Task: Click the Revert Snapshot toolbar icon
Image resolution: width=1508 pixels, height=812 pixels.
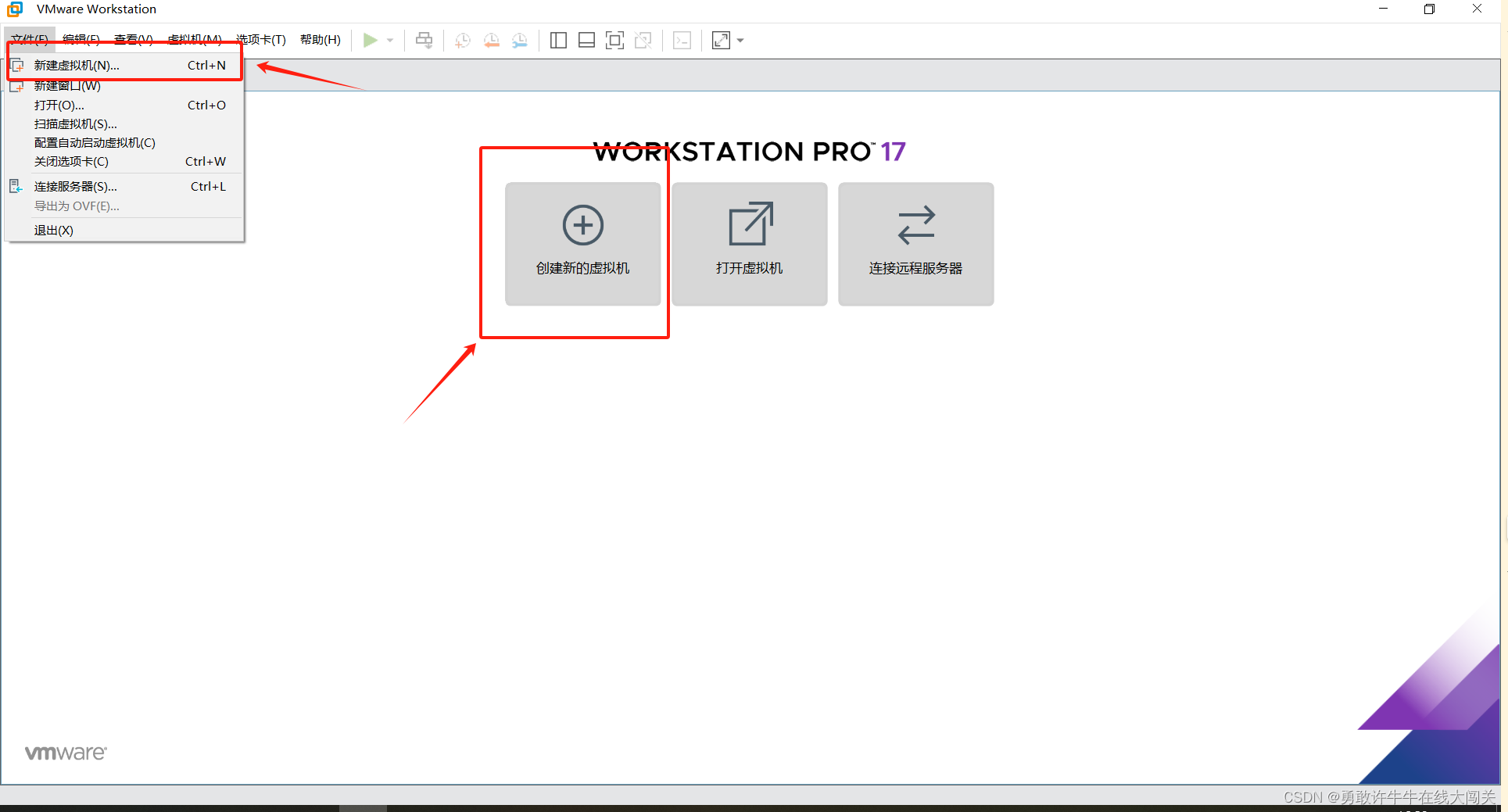Action: click(x=492, y=40)
